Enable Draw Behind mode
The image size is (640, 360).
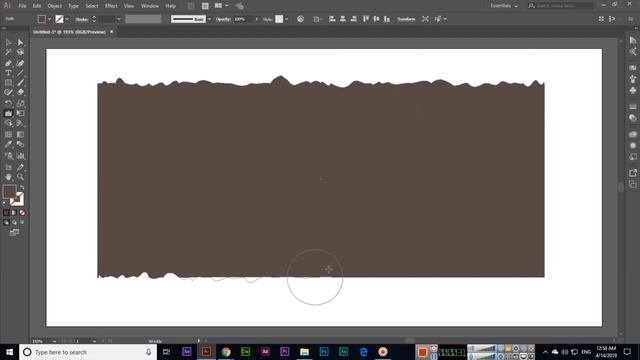coord(14,222)
